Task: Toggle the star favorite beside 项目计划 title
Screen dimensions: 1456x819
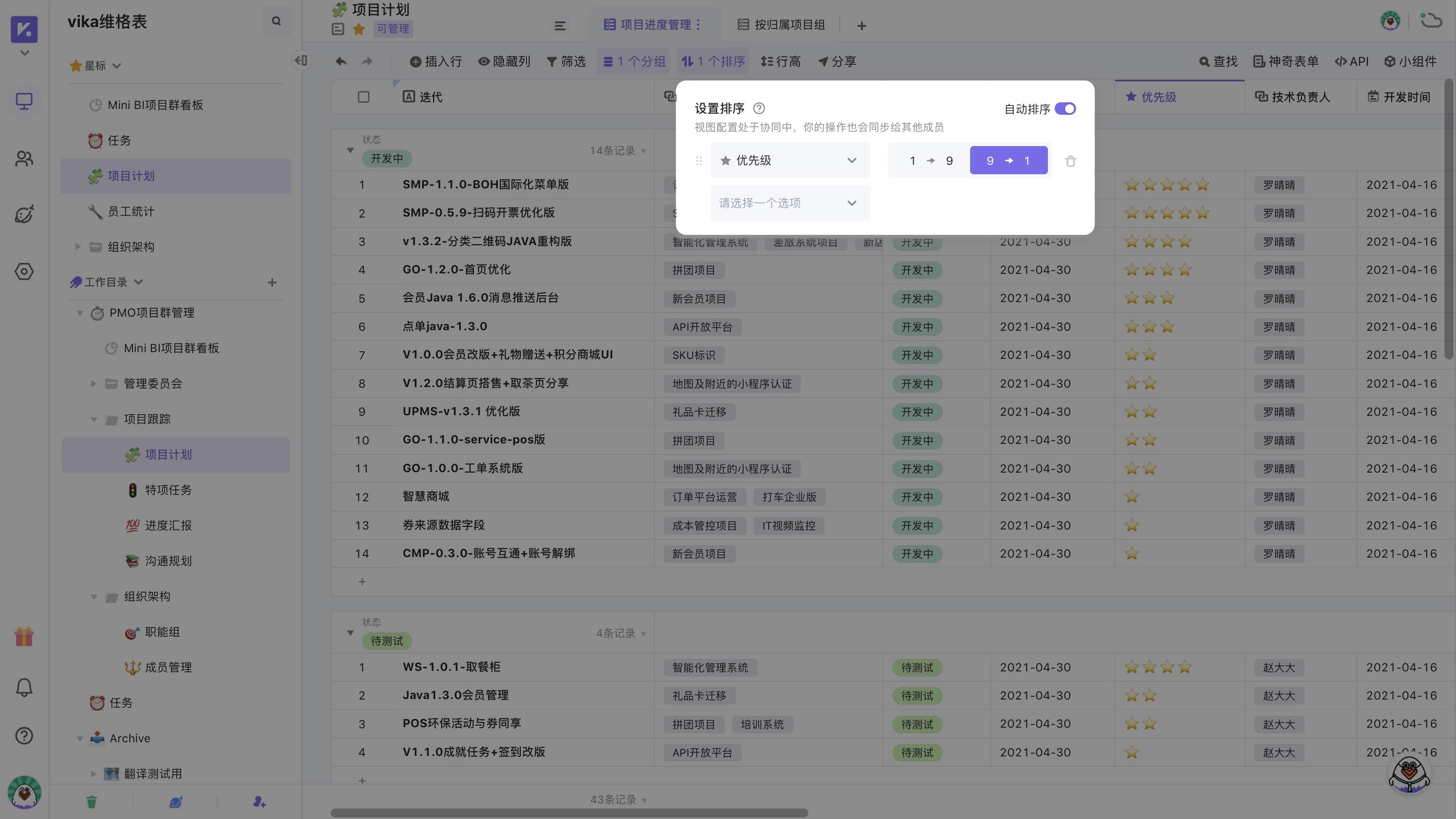Action: 359,29
